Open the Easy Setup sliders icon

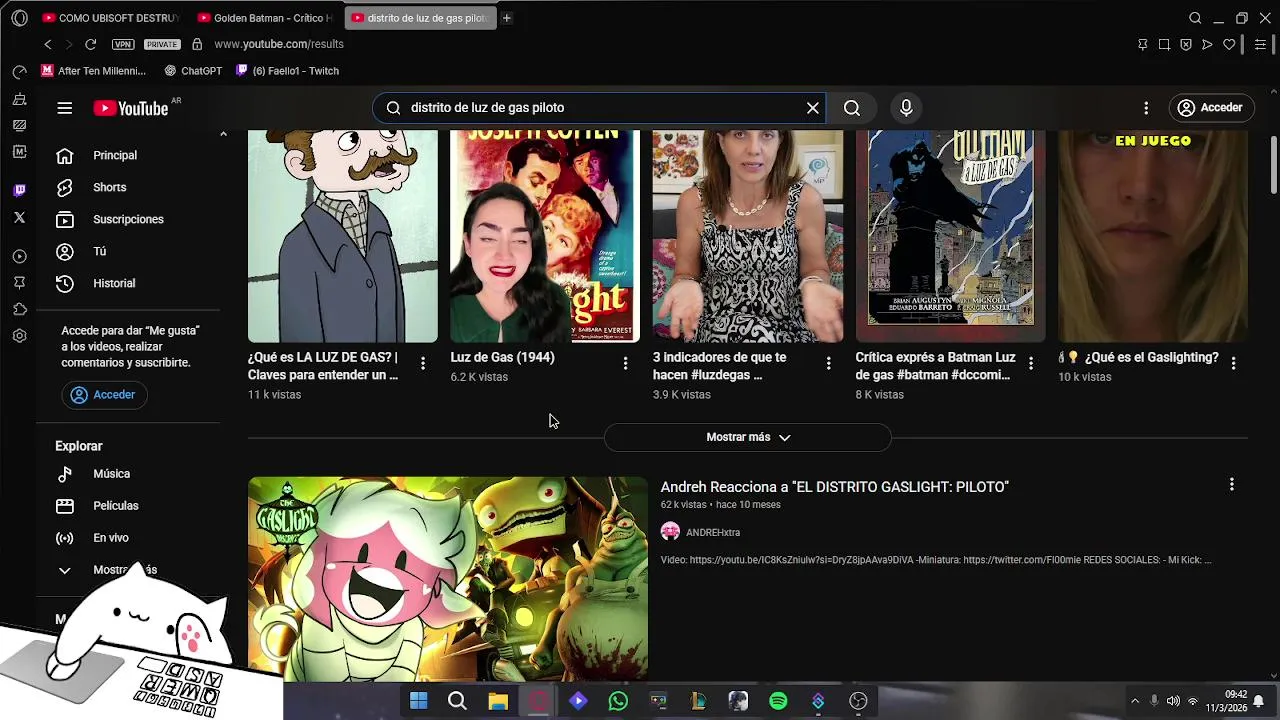(1260, 44)
